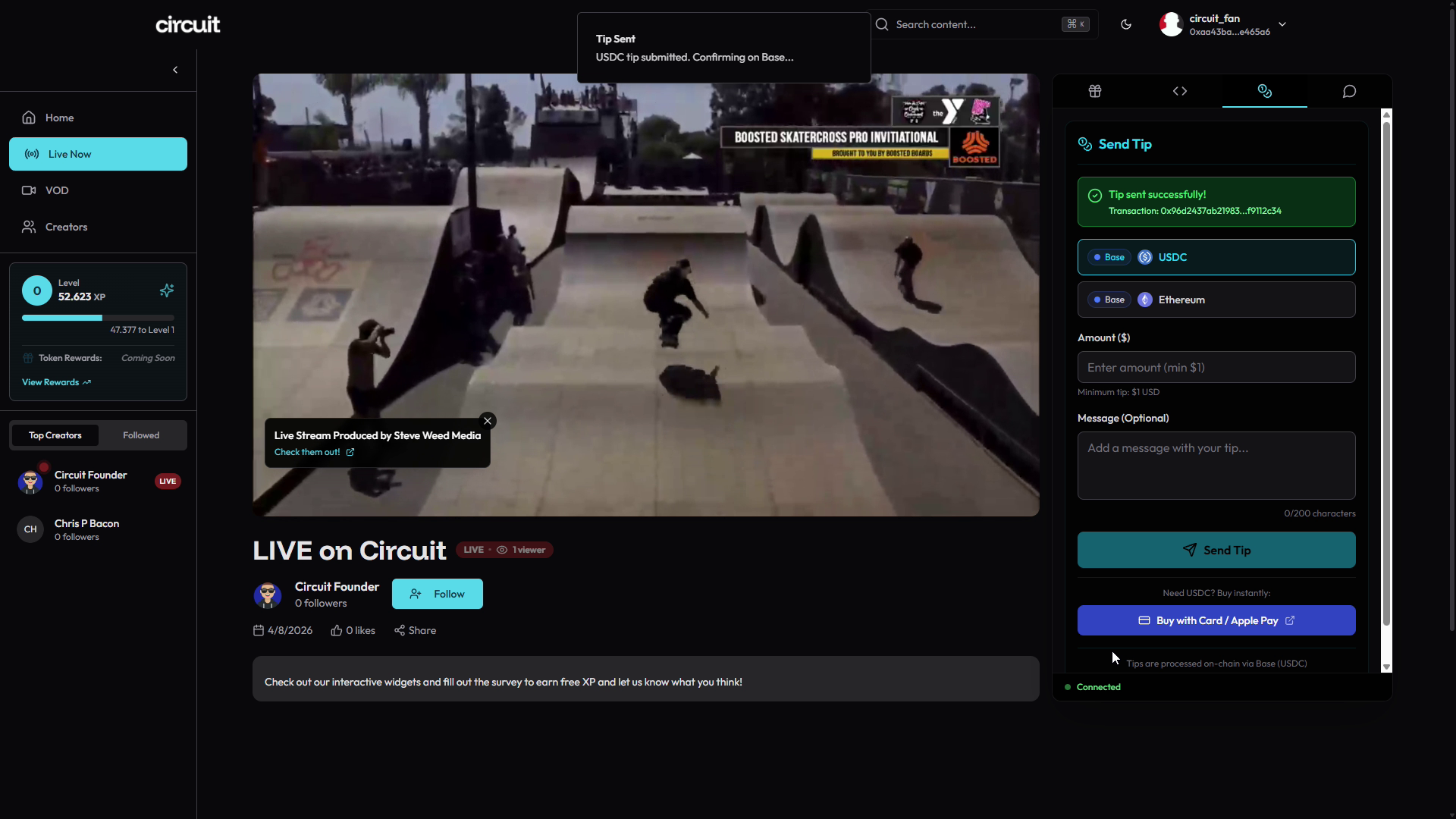Click the sparkle icon on the Level card
The width and height of the screenshot is (1456, 819).
coord(166,290)
